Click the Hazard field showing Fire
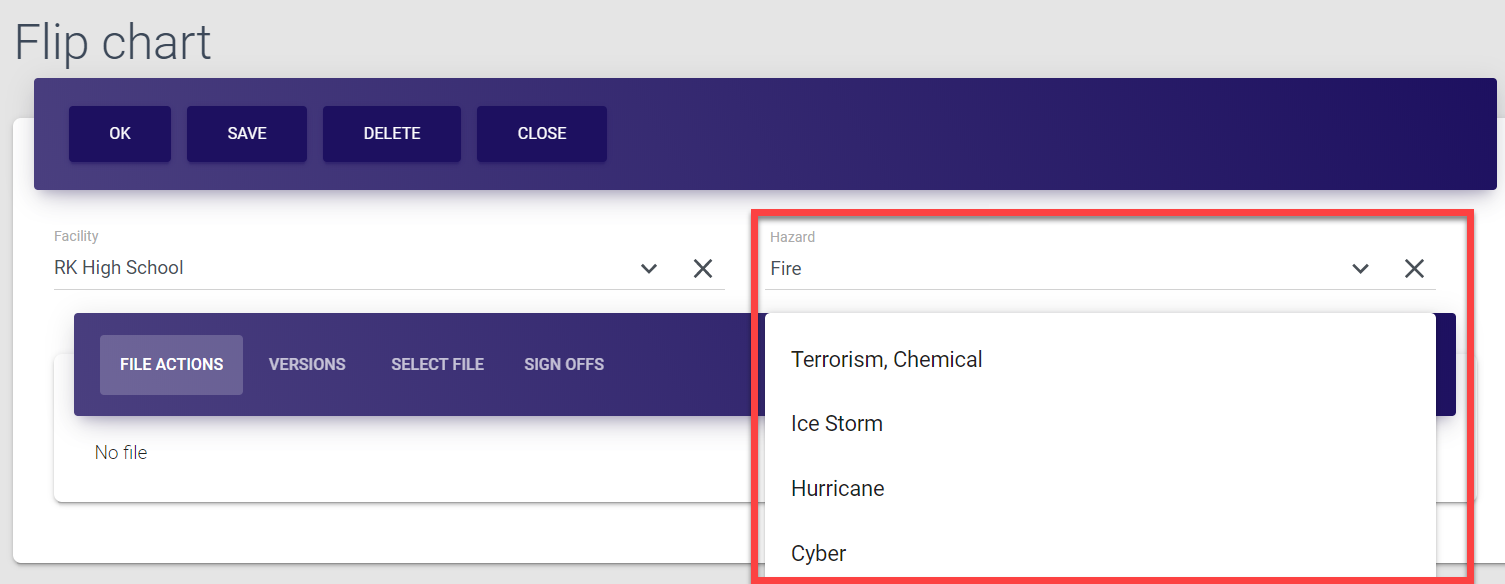Screen dimensions: 1505x584 (x=1050, y=268)
